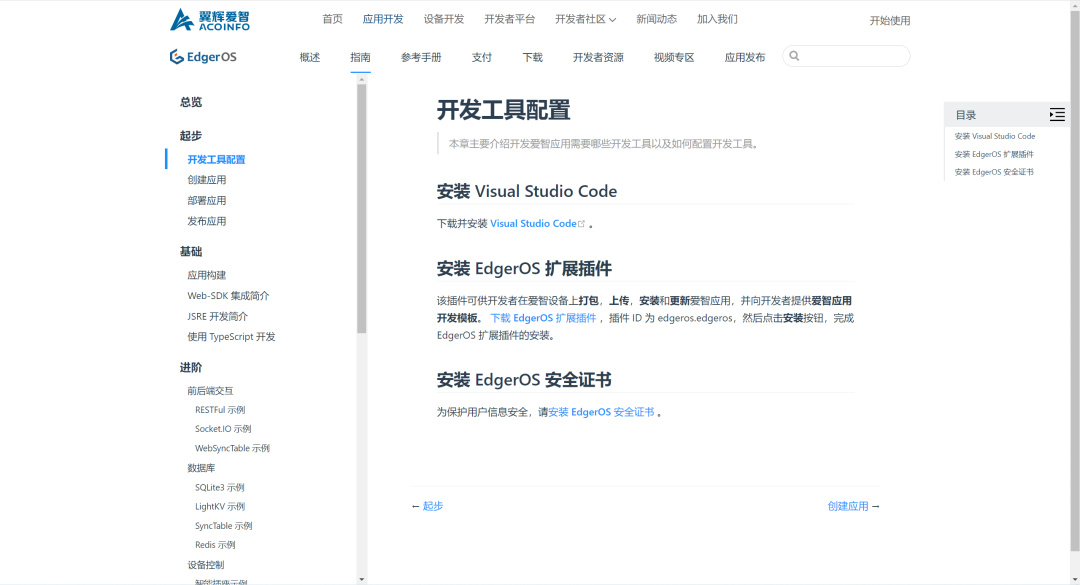
Task: Switch to the 应用发布 tab
Action: pos(745,57)
